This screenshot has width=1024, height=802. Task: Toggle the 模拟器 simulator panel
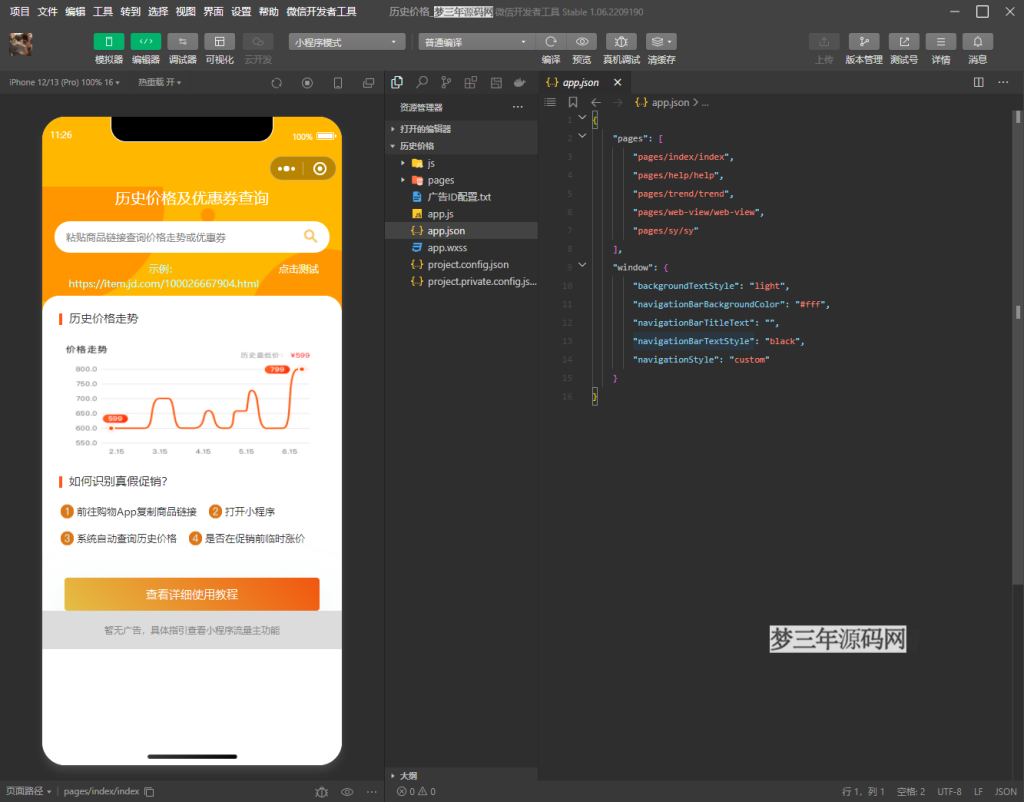[x=109, y=42]
